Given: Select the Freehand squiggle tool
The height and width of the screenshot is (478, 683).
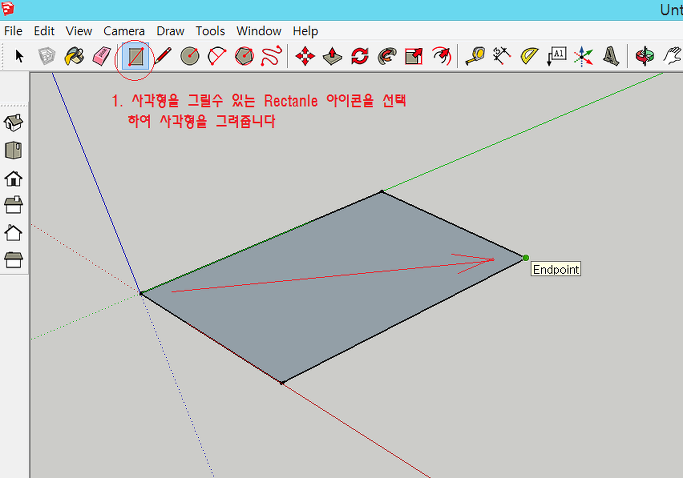Looking at the screenshot, I should click(x=271, y=56).
